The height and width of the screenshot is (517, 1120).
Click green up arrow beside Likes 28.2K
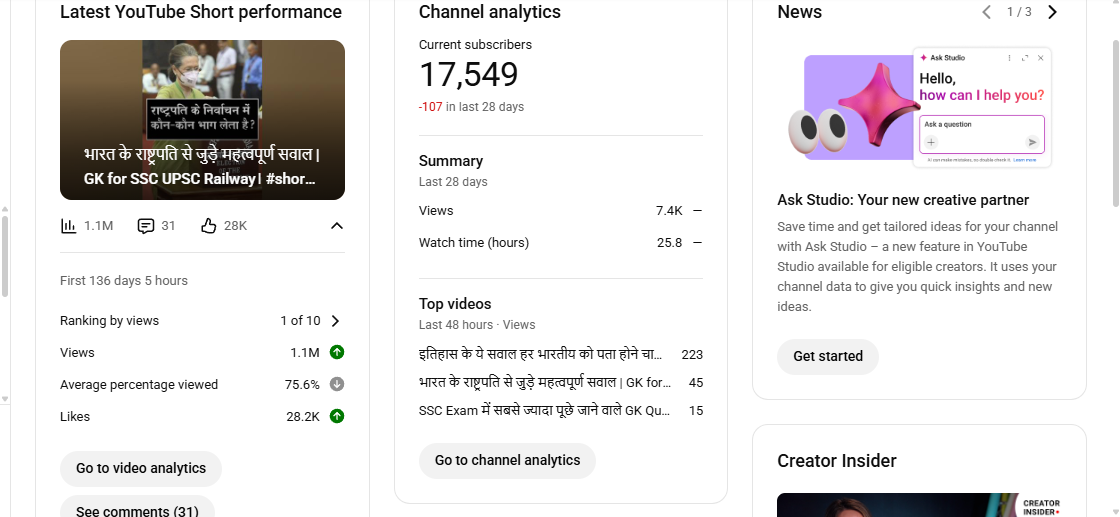[337, 416]
